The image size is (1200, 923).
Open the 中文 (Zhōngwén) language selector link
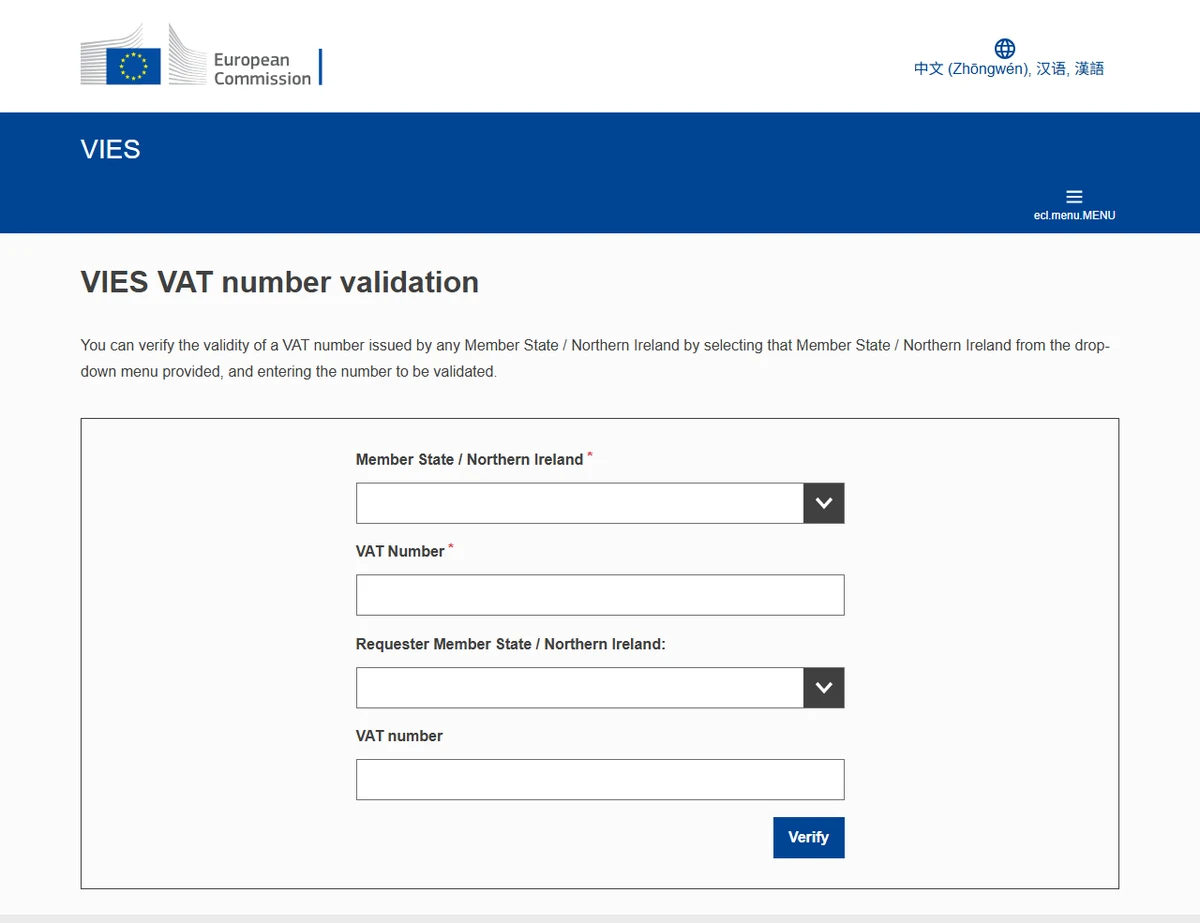(1009, 69)
